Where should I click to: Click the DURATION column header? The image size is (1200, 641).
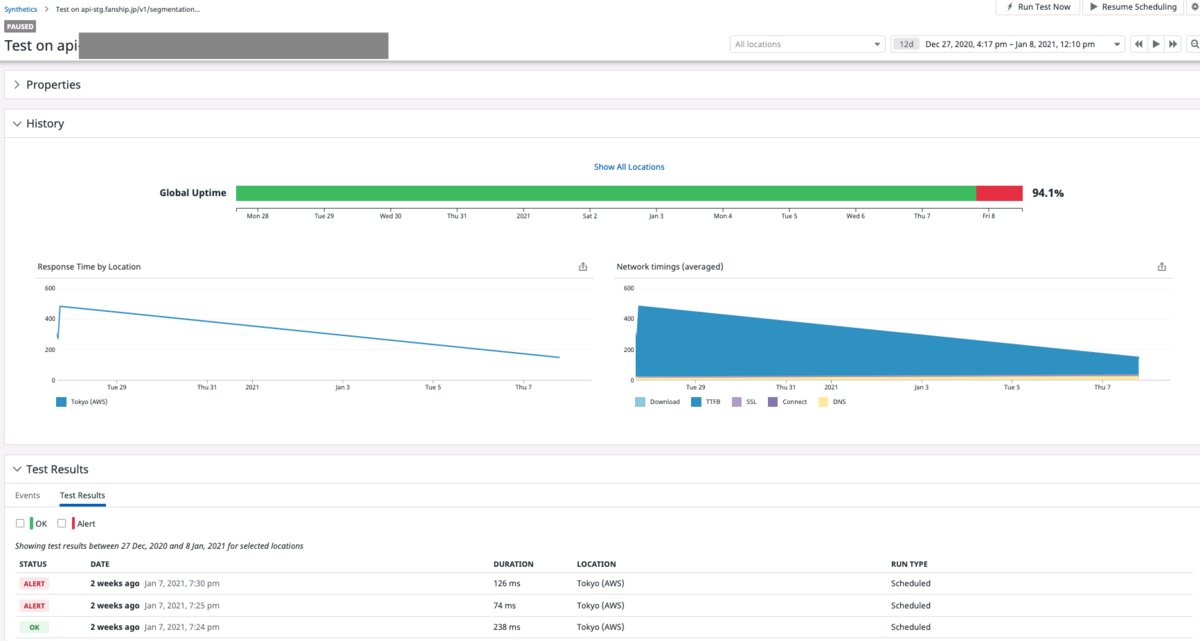point(513,564)
